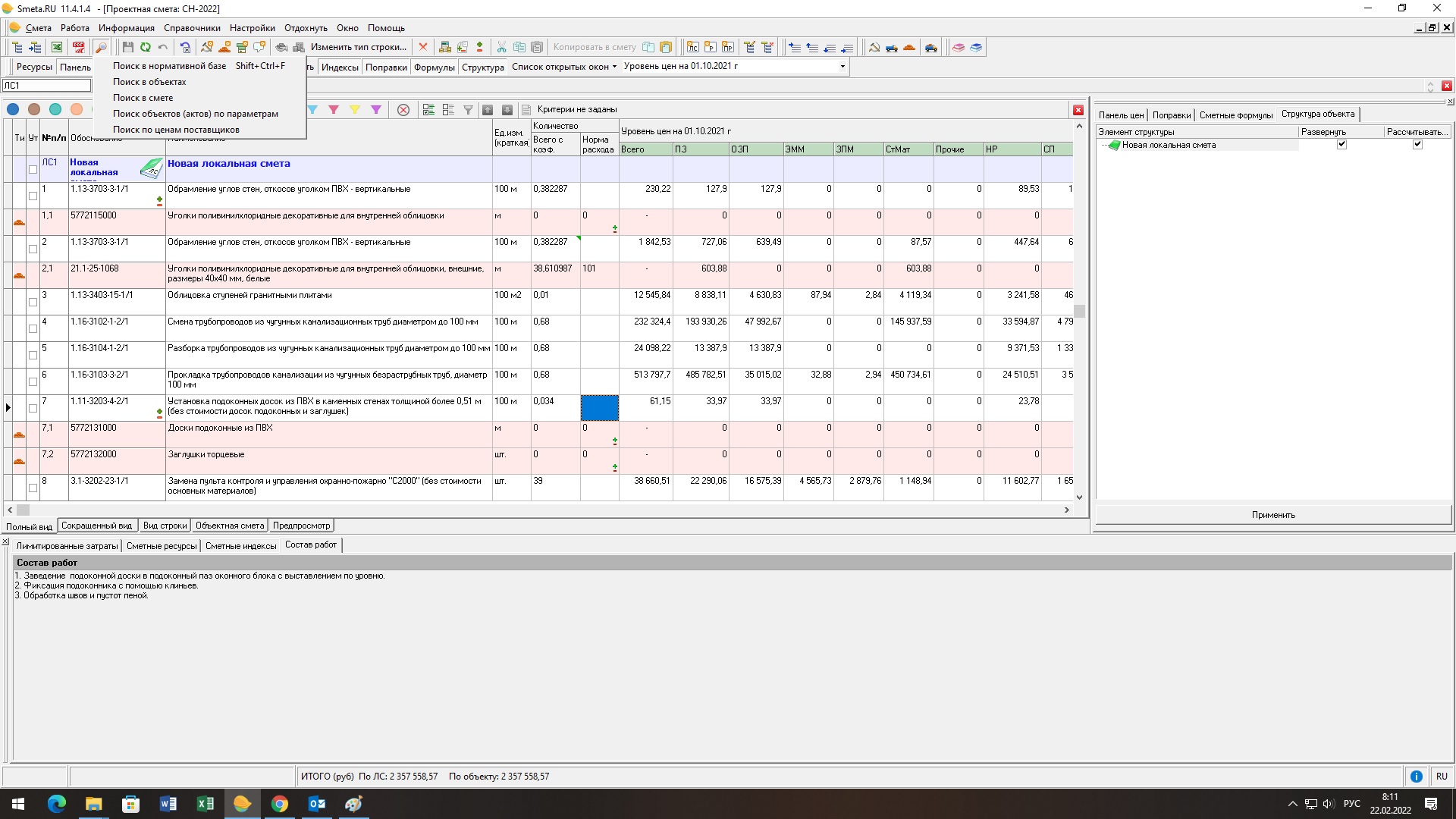
Task: Click the table vertical scrollbar down arrow
Action: [x=1079, y=497]
